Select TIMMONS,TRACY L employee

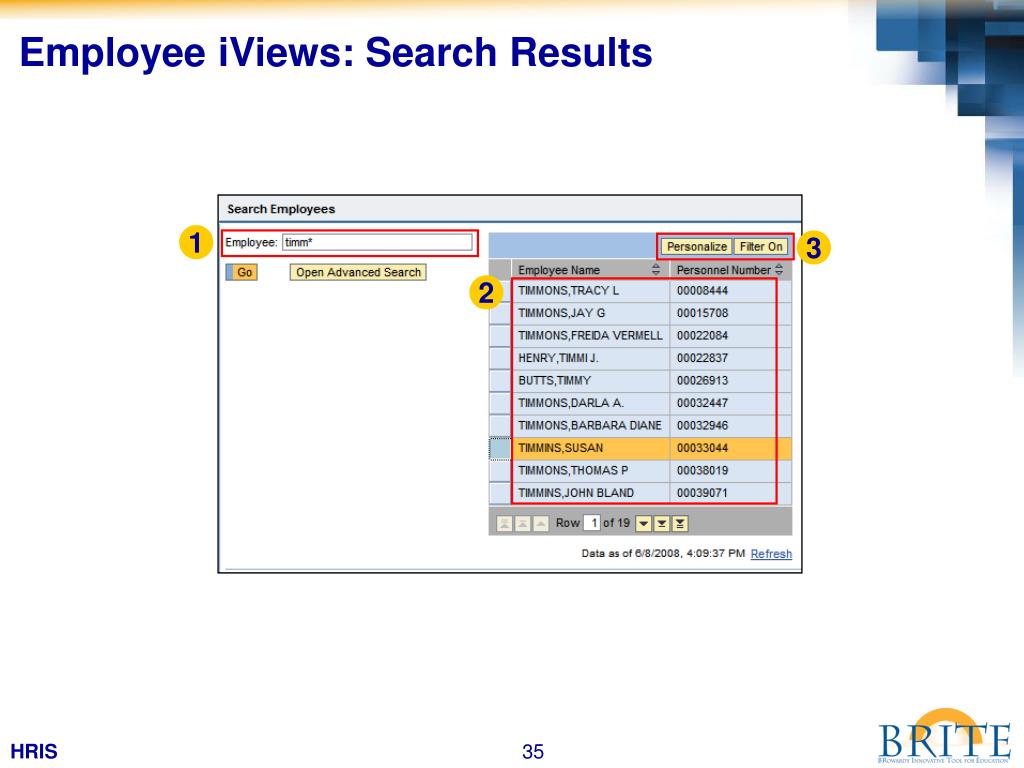568,291
